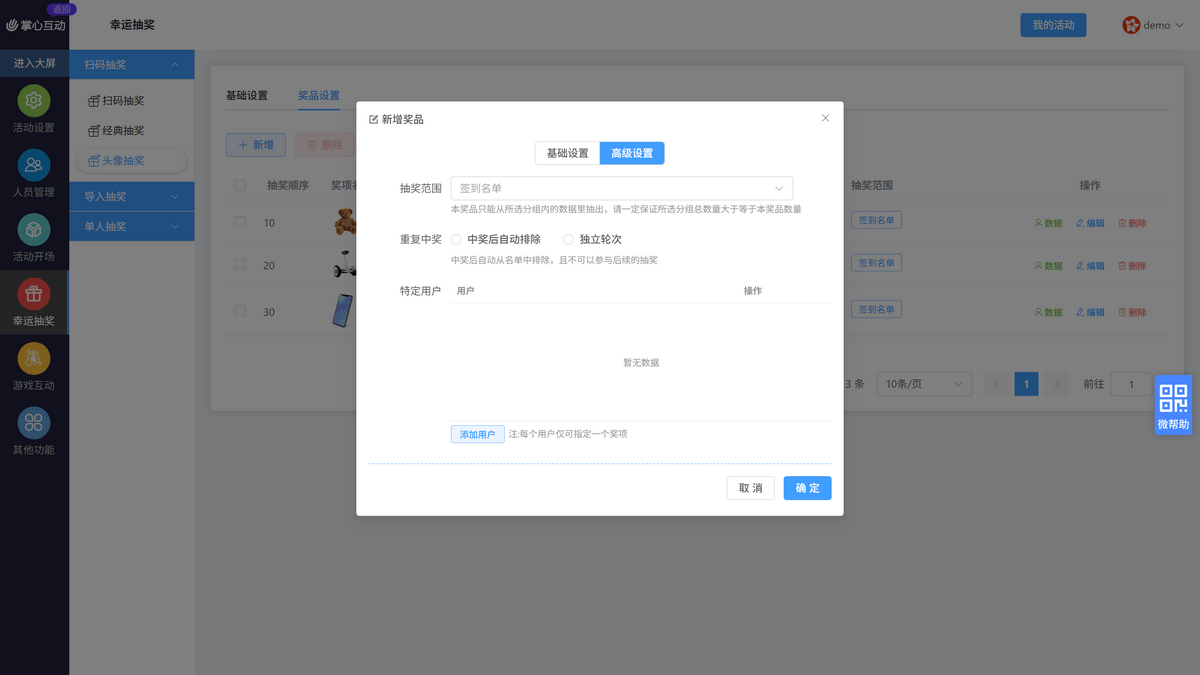The height and width of the screenshot is (675, 1200).
Task: Select page number 1
Action: 1026,384
